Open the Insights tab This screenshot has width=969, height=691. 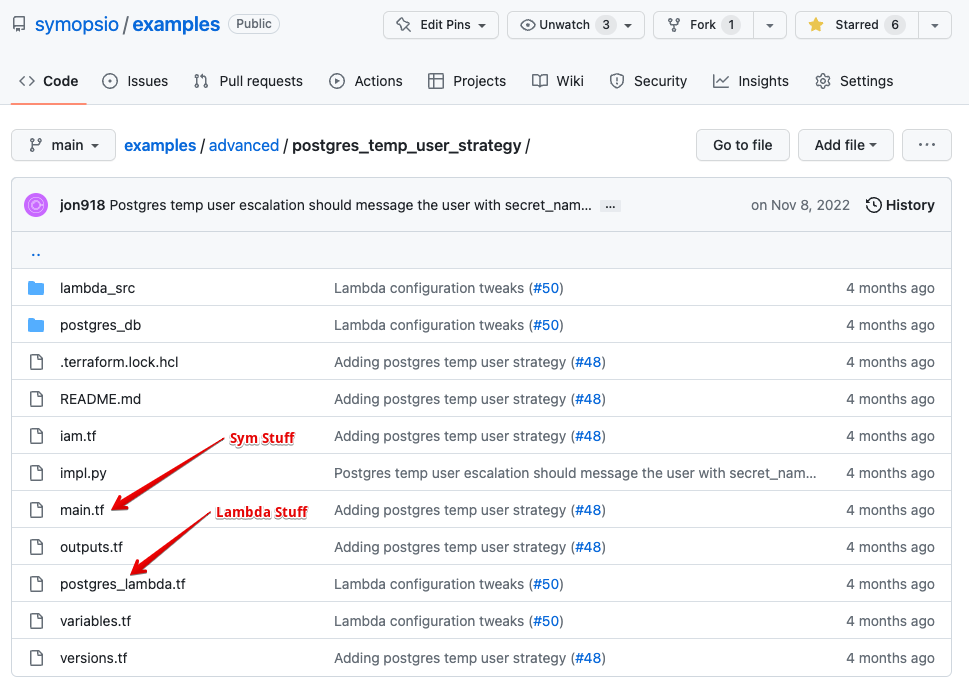tap(750, 81)
